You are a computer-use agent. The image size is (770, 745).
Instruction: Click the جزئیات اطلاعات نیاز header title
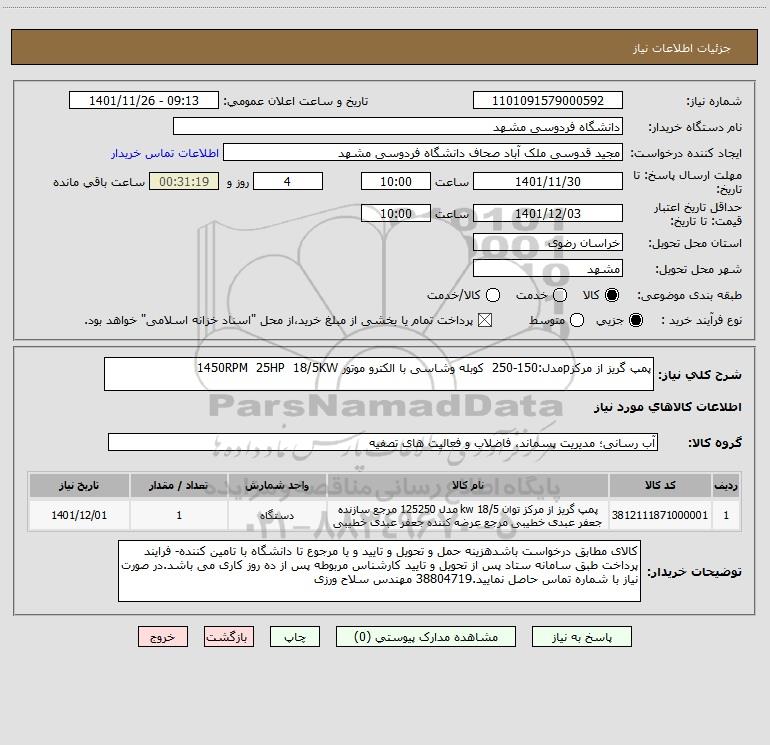click(x=681, y=48)
